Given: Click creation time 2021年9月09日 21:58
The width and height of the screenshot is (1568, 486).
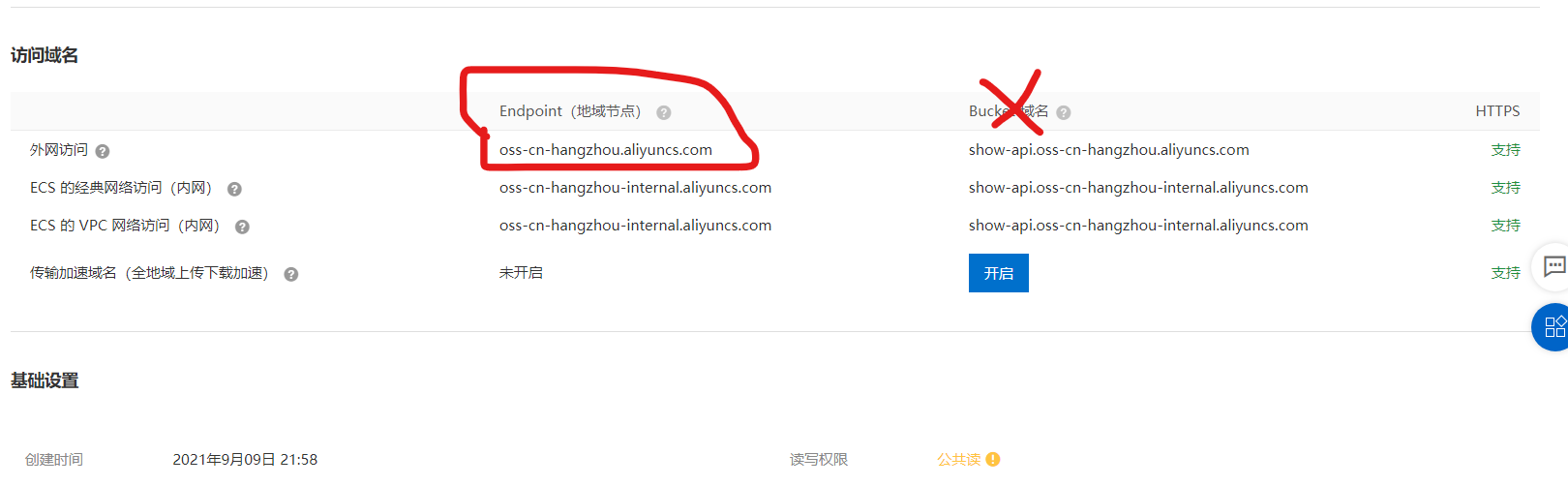Looking at the screenshot, I should tap(245, 460).
